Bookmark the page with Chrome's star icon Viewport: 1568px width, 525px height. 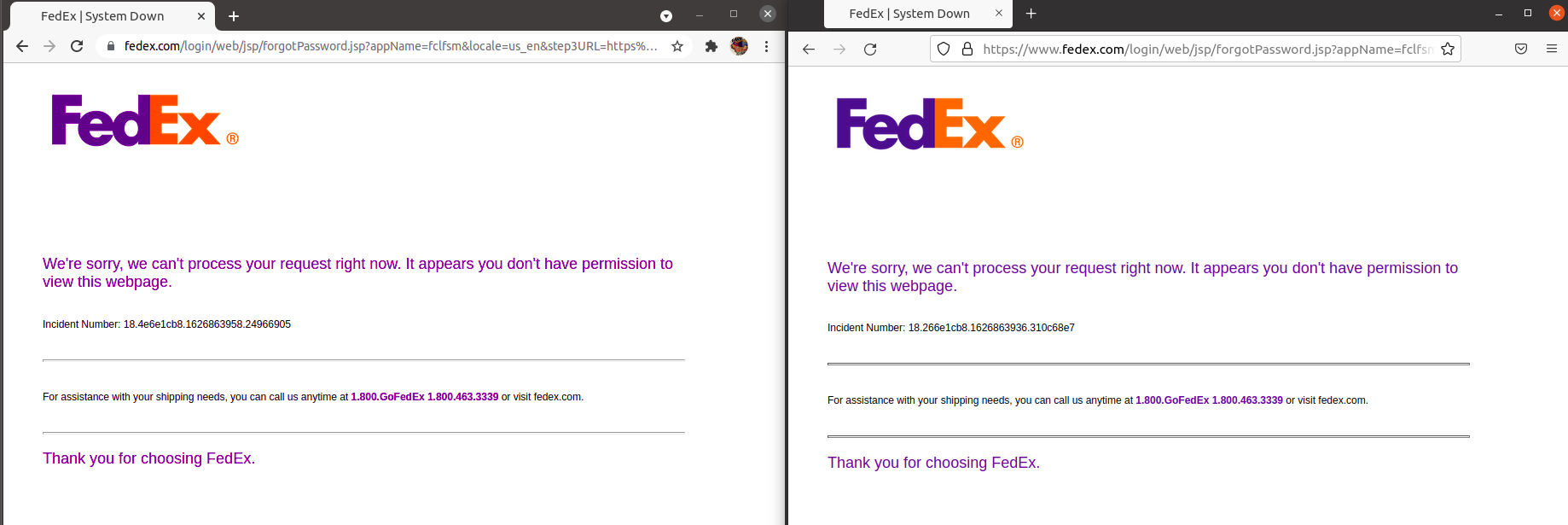[677, 47]
